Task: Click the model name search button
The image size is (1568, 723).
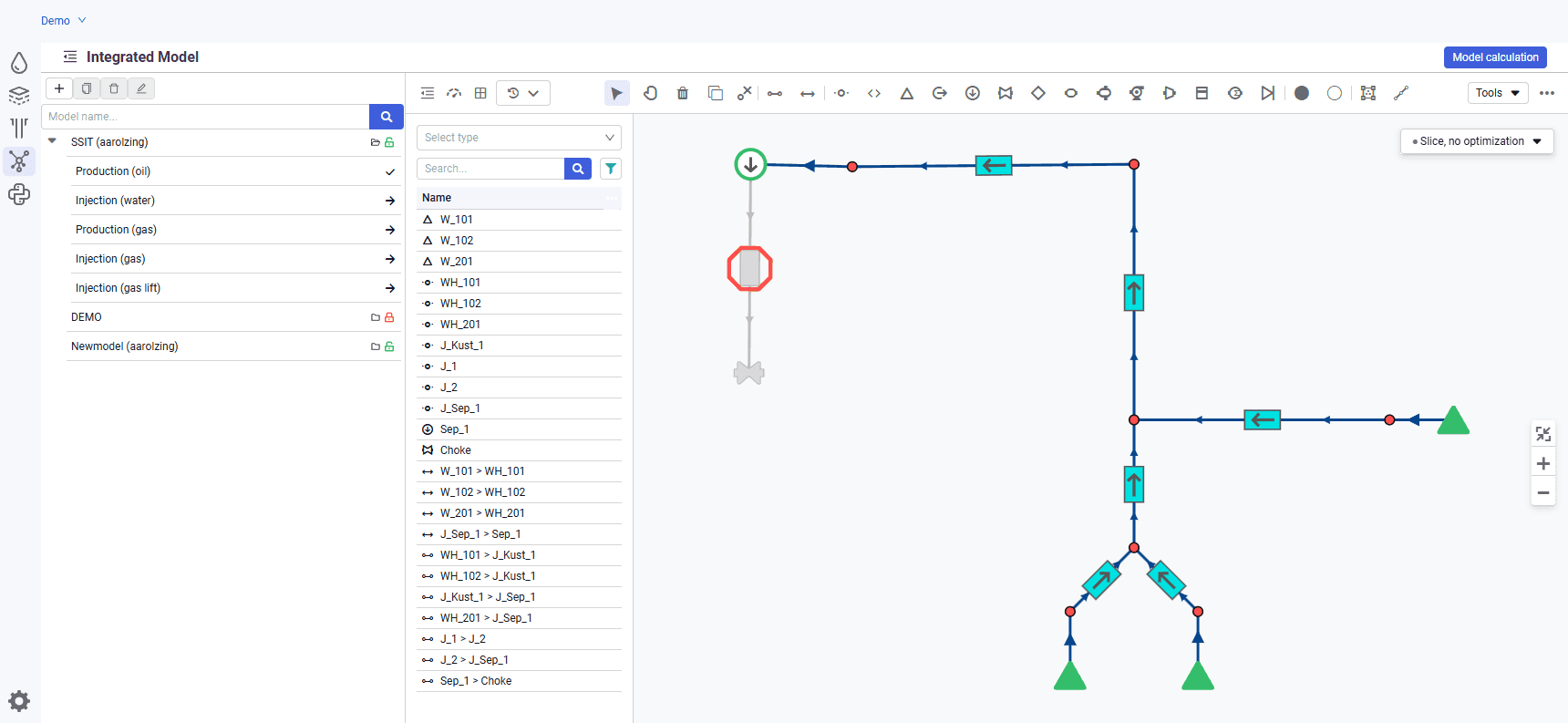Action: pyautogui.click(x=387, y=117)
